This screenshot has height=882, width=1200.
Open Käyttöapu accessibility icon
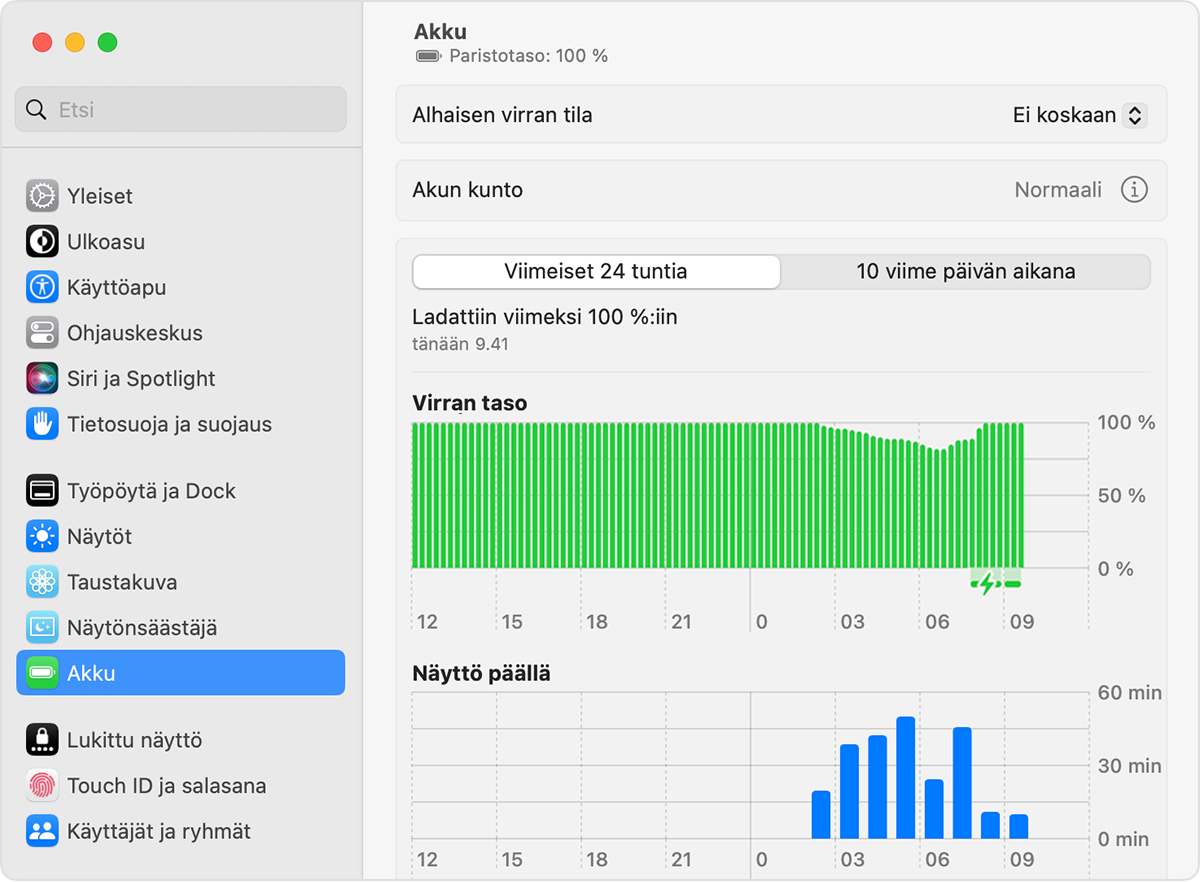42,287
